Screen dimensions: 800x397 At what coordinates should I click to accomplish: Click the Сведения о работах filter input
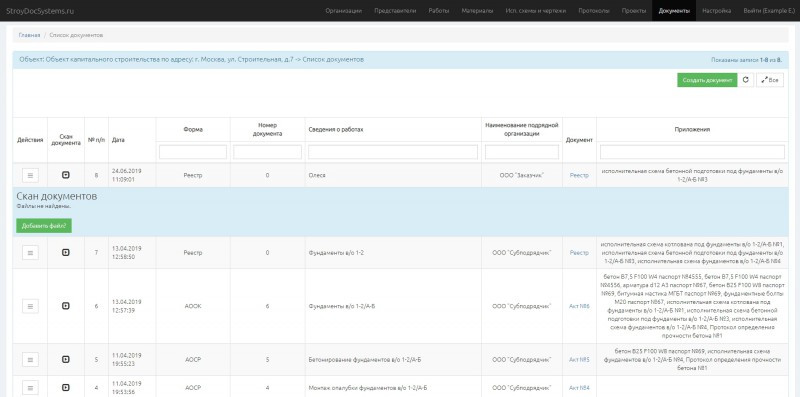coord(393,152)
